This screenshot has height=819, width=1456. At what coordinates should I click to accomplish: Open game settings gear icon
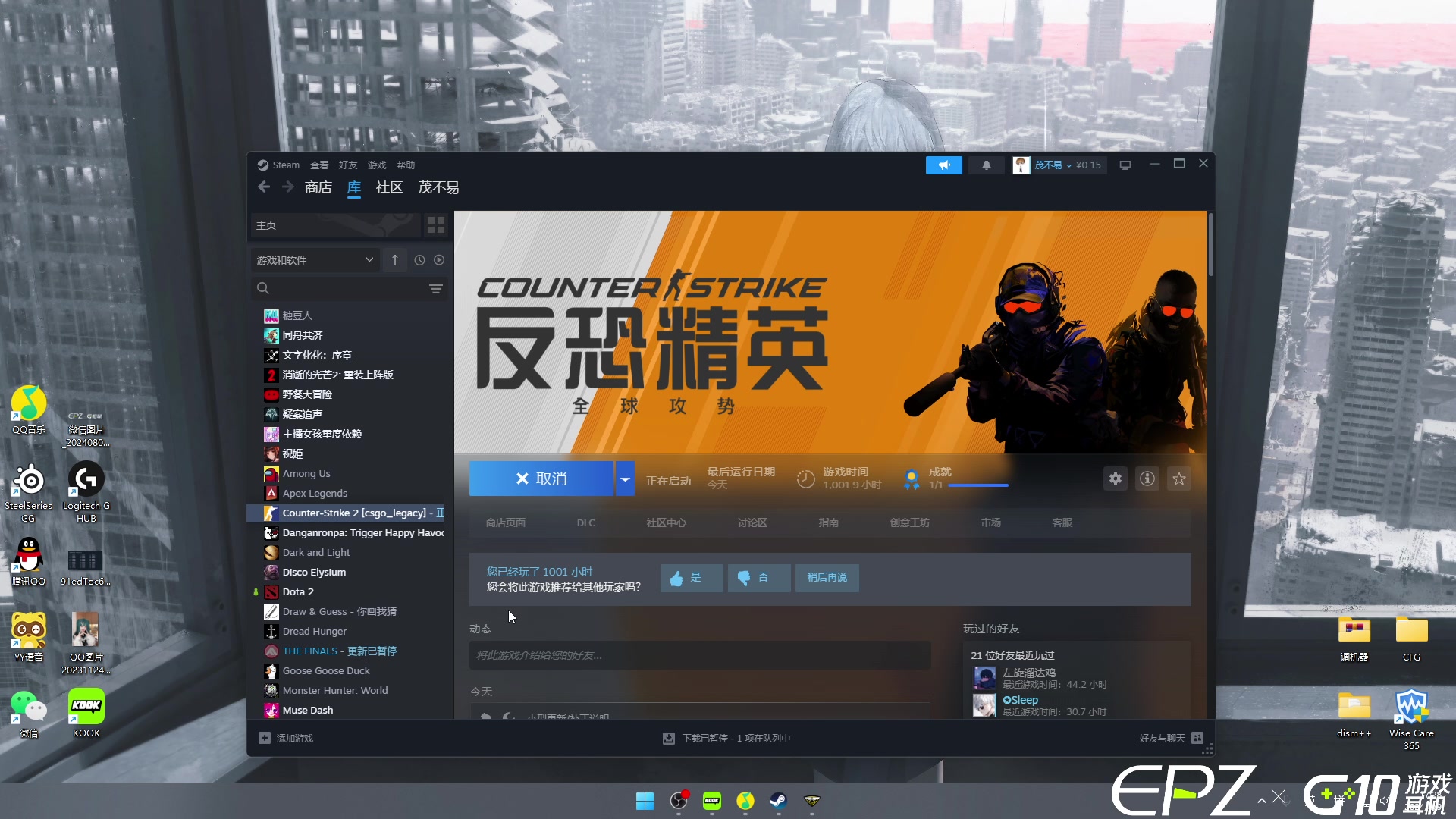pyautogui.click(x=1116, y=479)
